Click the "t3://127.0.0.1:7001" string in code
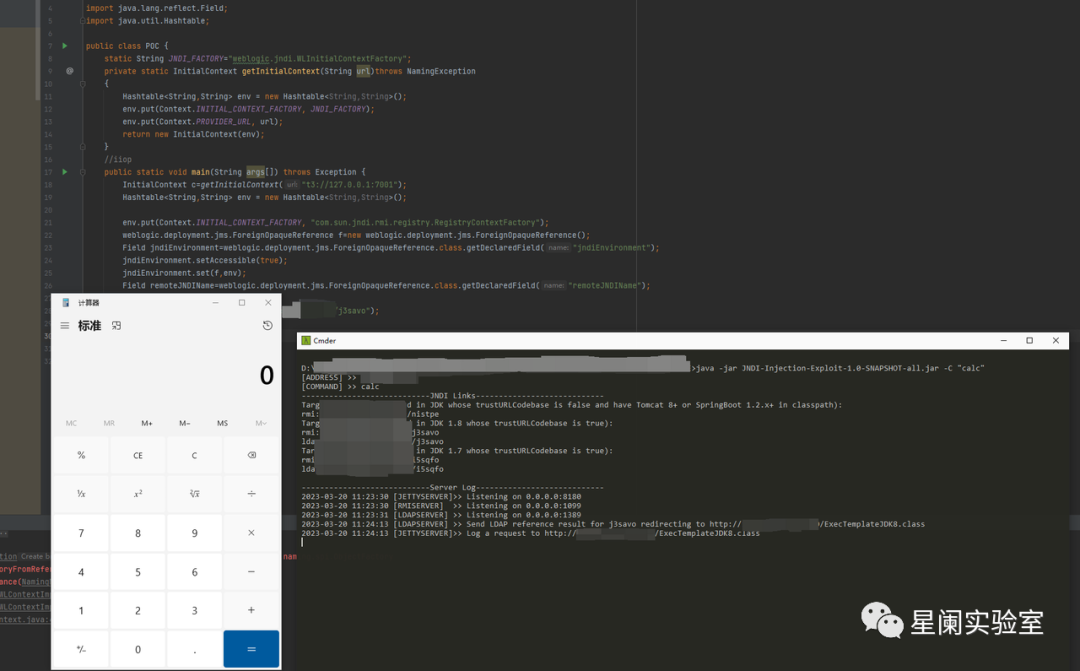1080x671 pixels. pyautogui.click(x=349, y=185)
